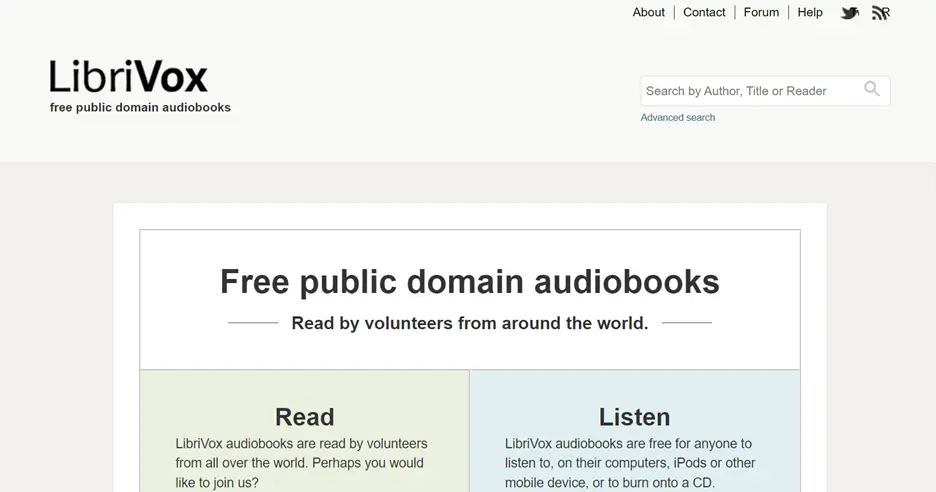Click the large 'Free public domain audiobooks' headline
The width and height of the screenshot is (936, 492).
point(469,282)
